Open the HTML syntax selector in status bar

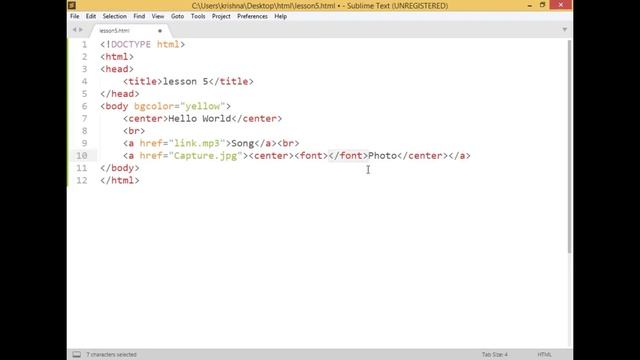pyautogui.click(x=544, y=354)
